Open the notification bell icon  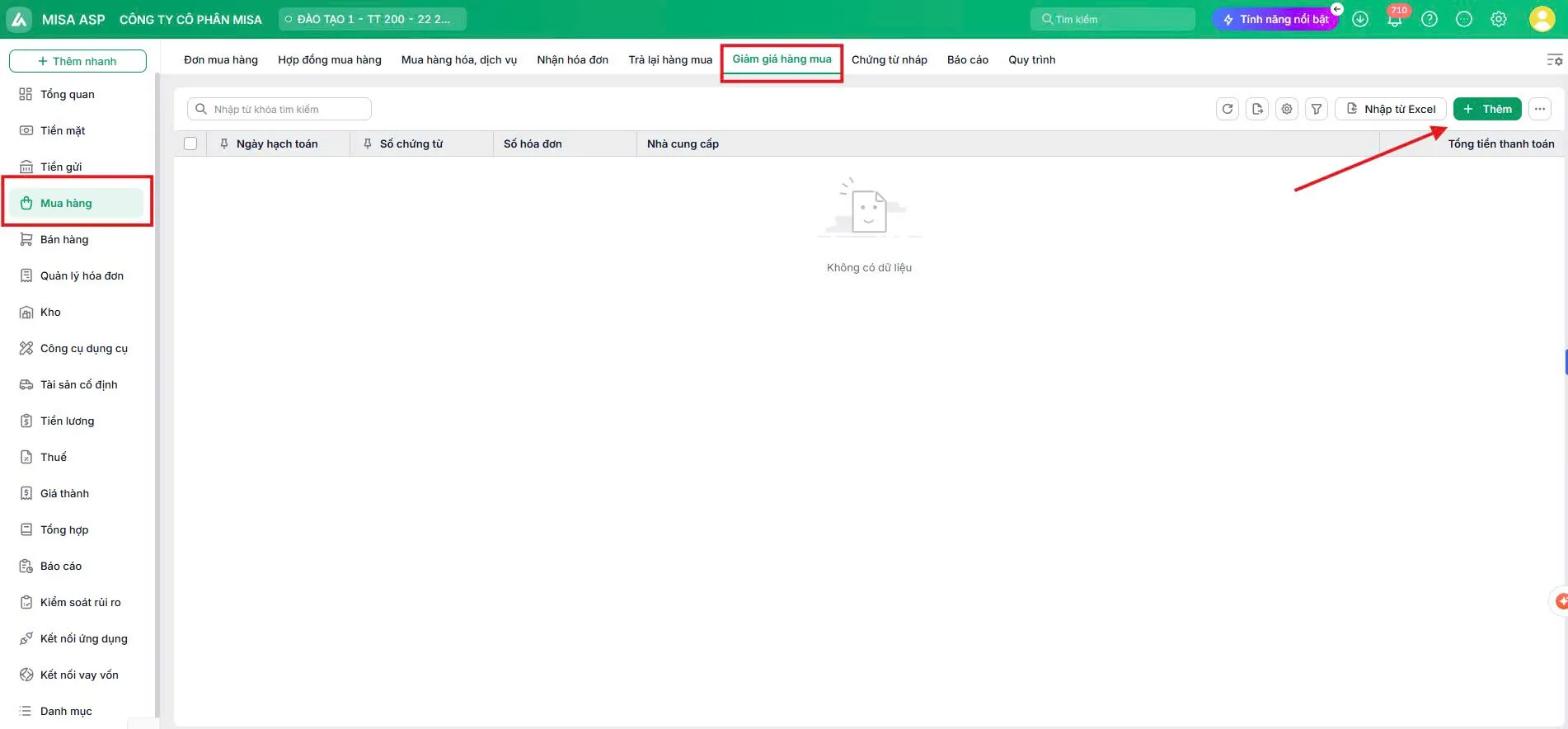1395,19
